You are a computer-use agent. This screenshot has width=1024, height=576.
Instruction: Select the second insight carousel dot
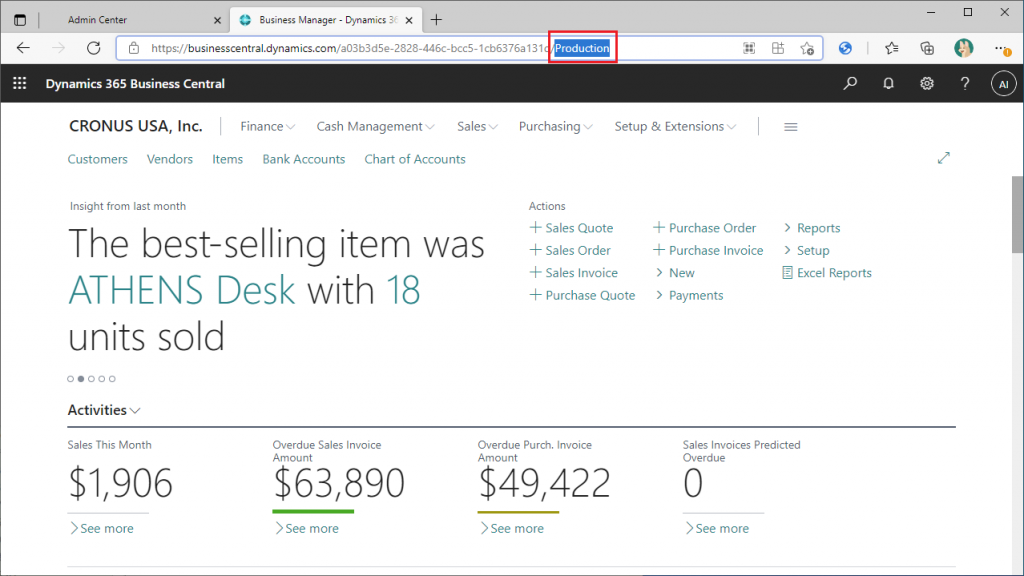[x=81, y=379]
